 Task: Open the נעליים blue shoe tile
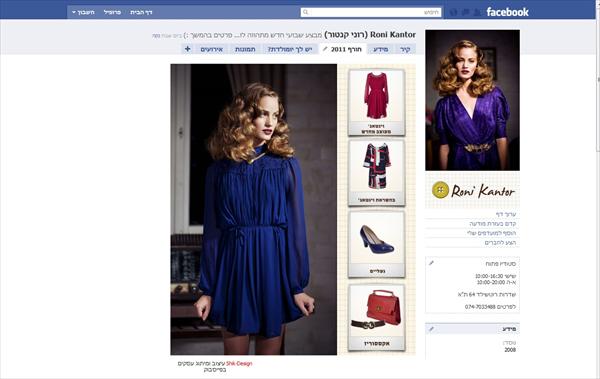coord(377,244)
